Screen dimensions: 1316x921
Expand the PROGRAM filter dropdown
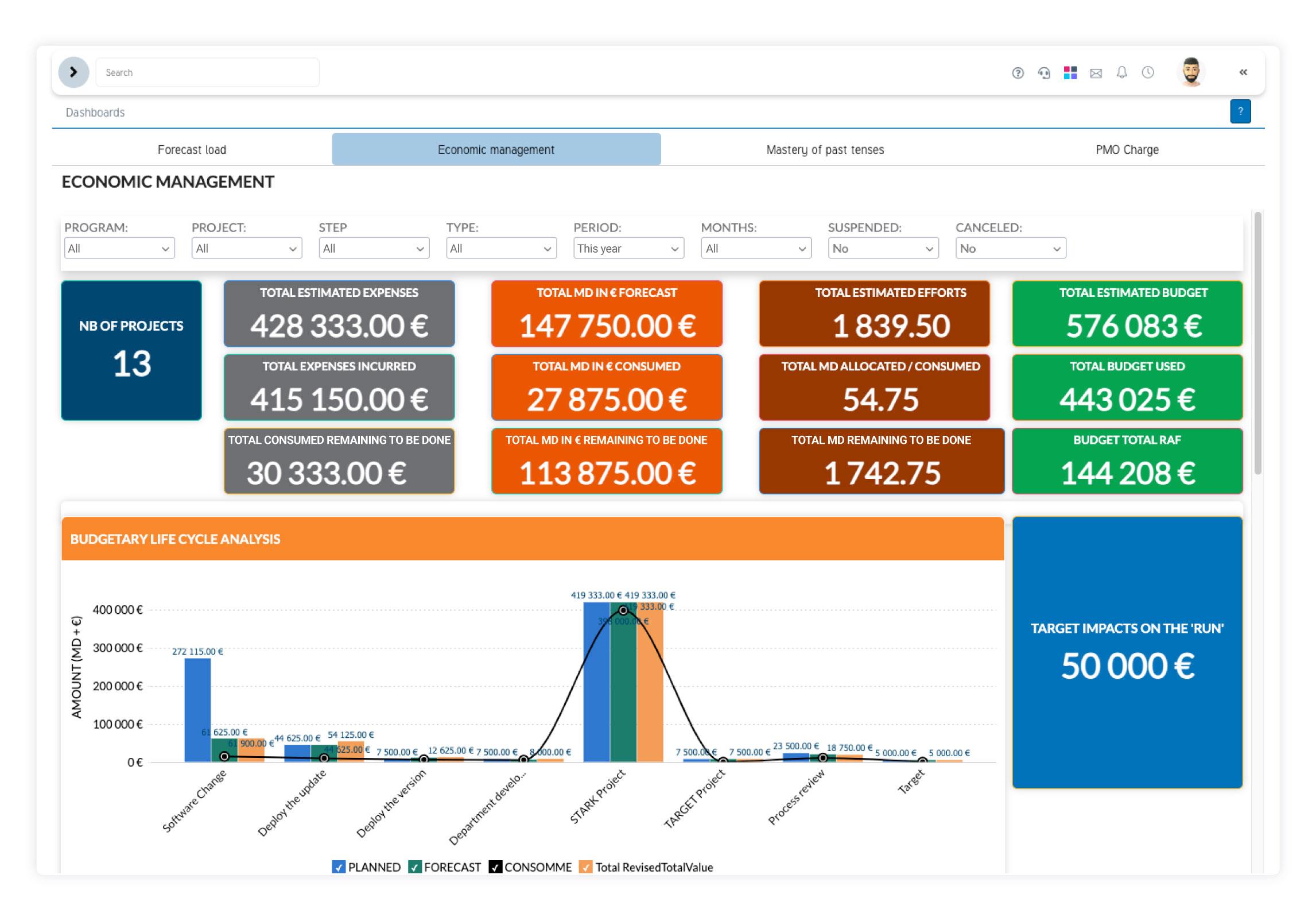click(x=119, y=248)
